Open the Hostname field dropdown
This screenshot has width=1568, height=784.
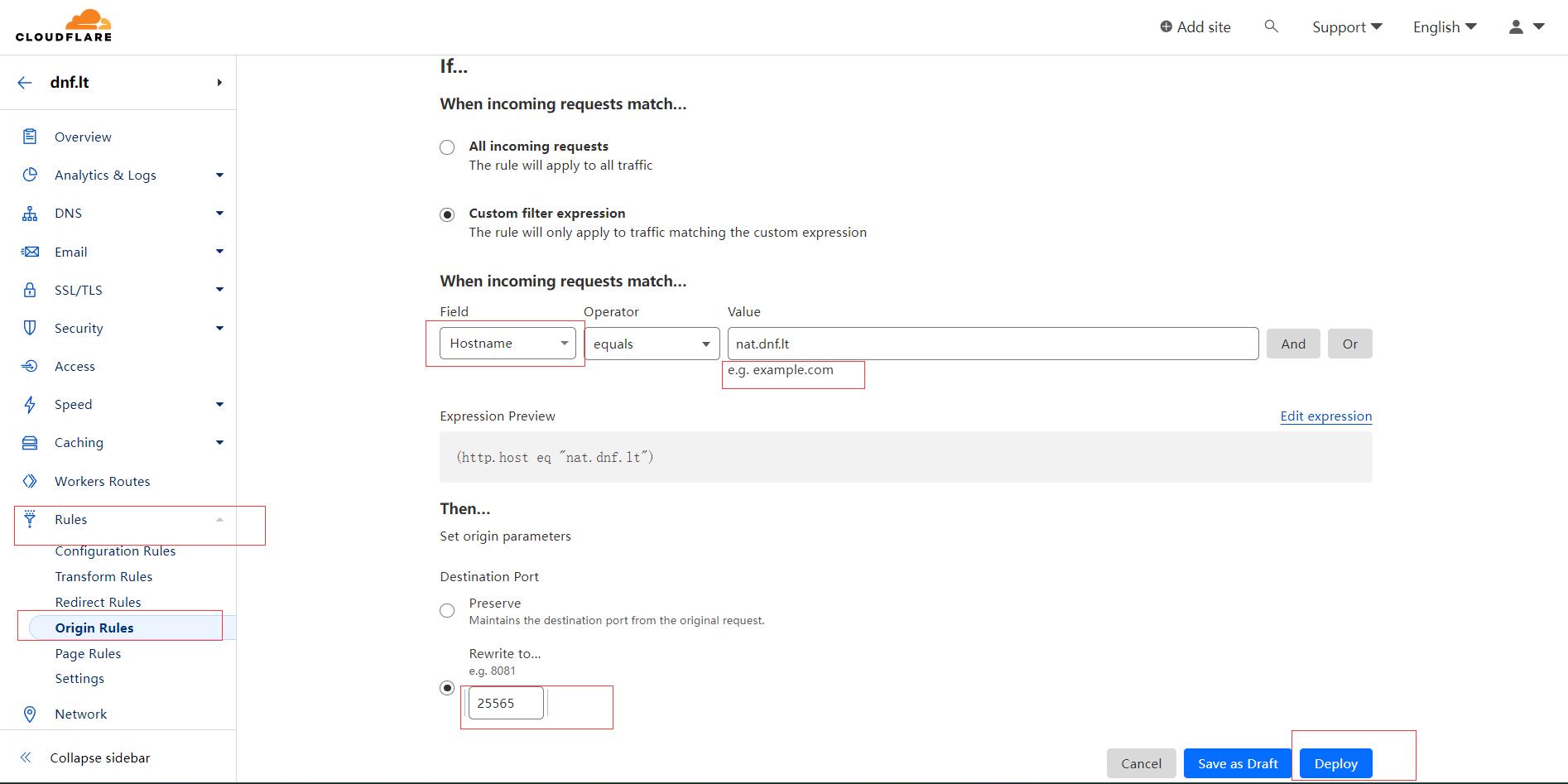[507, 344]
